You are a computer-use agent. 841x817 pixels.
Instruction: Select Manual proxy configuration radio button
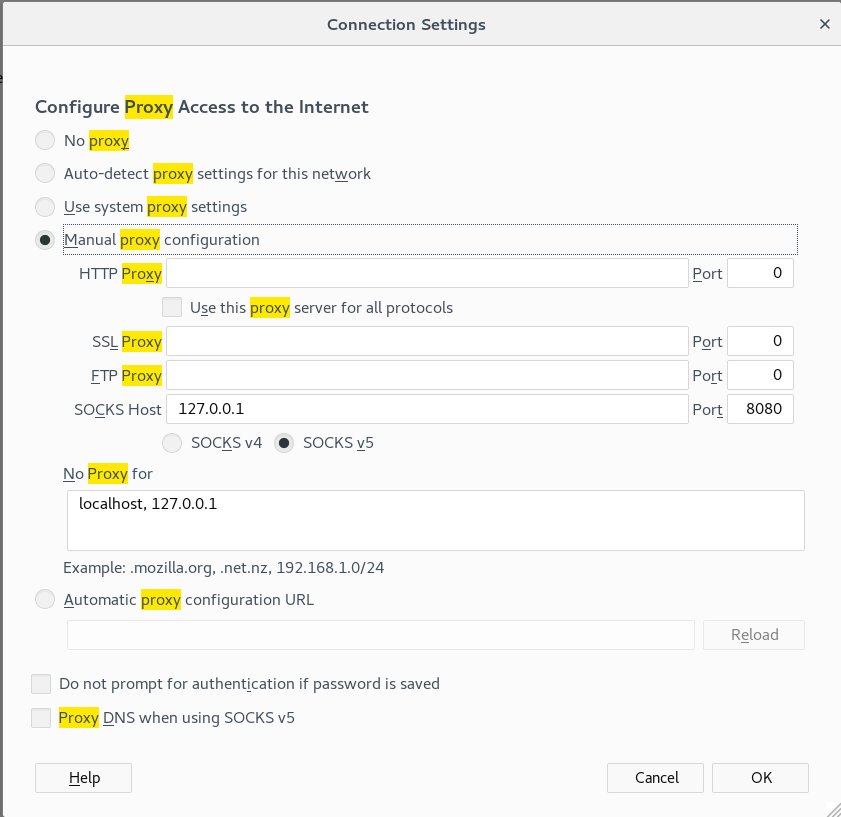[45, 240]
